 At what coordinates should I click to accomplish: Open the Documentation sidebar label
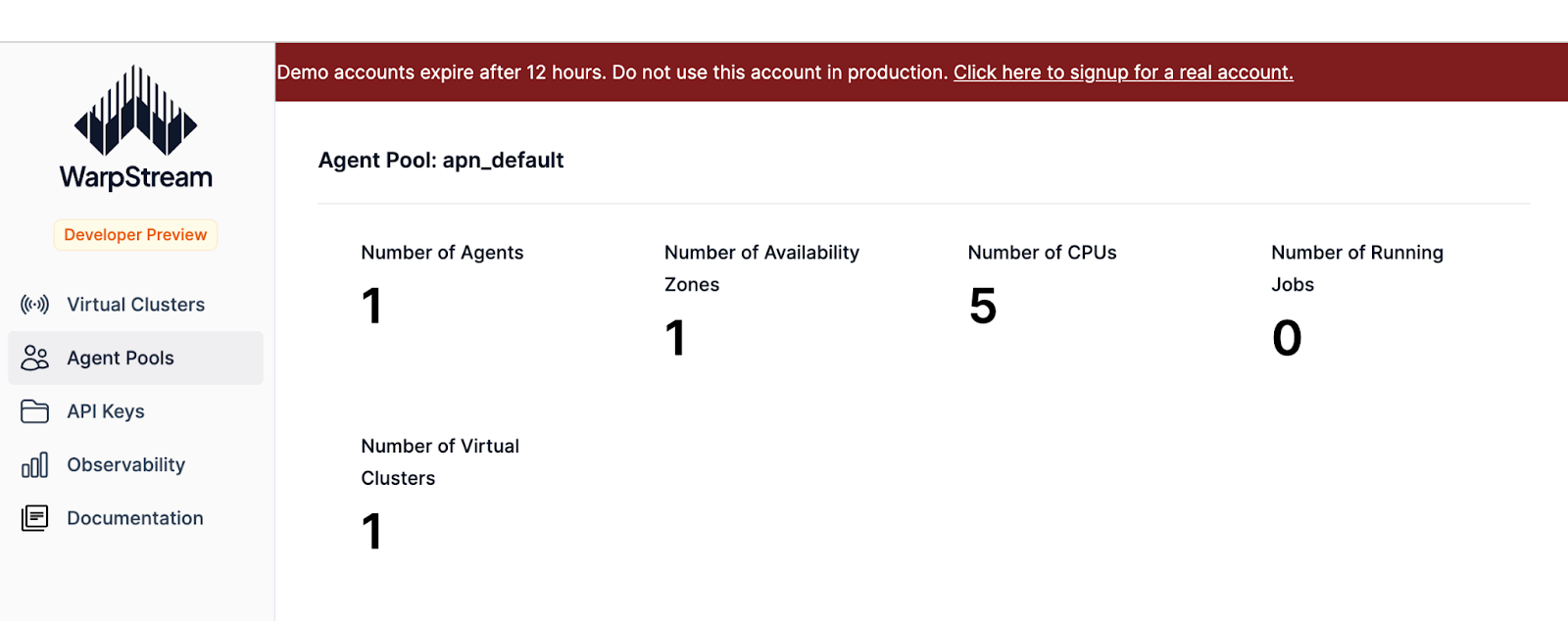click(135, 518)
